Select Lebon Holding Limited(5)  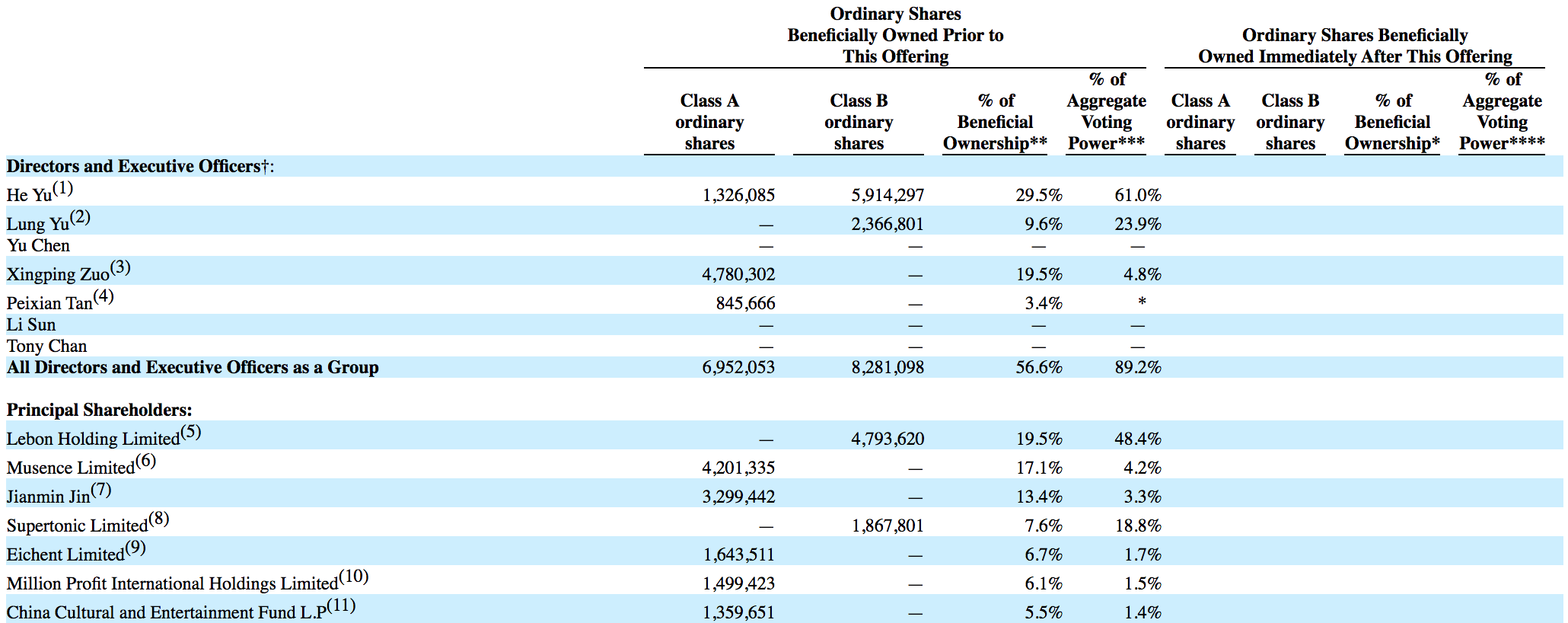[x=104, y=436]
